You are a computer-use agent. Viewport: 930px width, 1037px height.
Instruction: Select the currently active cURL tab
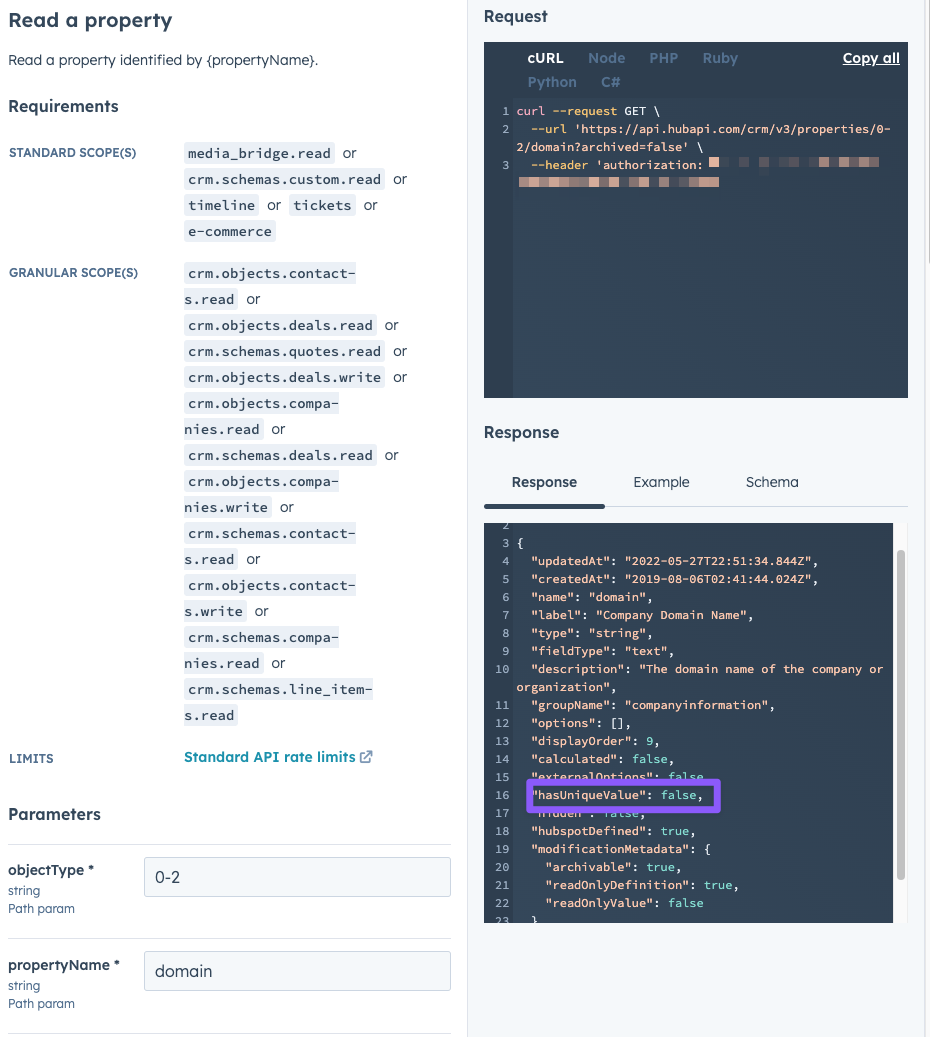pyautogui.click(x=545, y=58)
